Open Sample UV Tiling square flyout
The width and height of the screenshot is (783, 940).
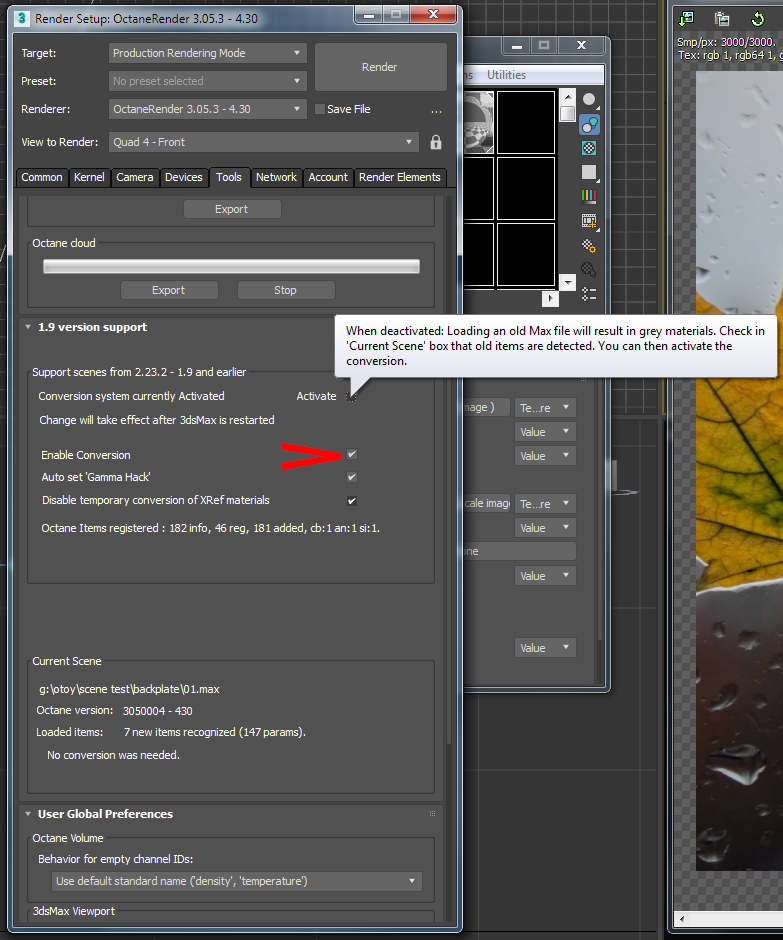coord(589,173)
